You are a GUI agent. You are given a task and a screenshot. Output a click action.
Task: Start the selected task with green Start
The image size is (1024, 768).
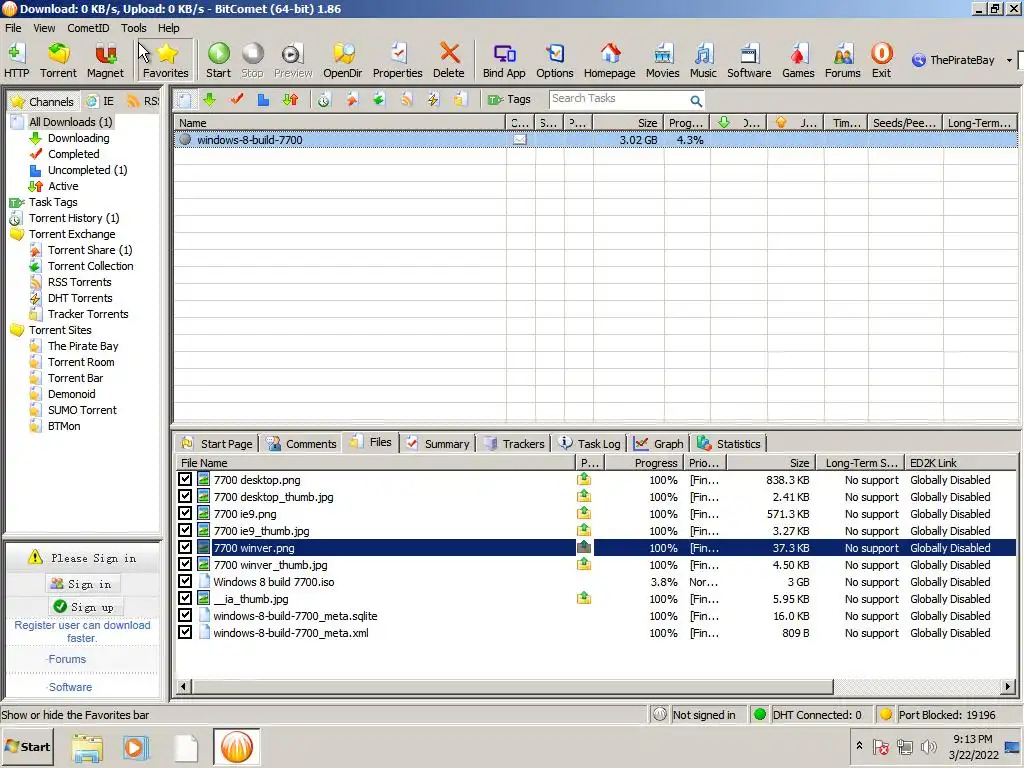219,60
